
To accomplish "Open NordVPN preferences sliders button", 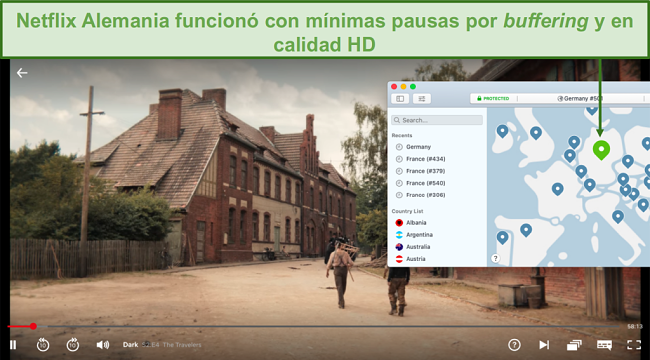I will pyautogui.click(x=422, y=99).
